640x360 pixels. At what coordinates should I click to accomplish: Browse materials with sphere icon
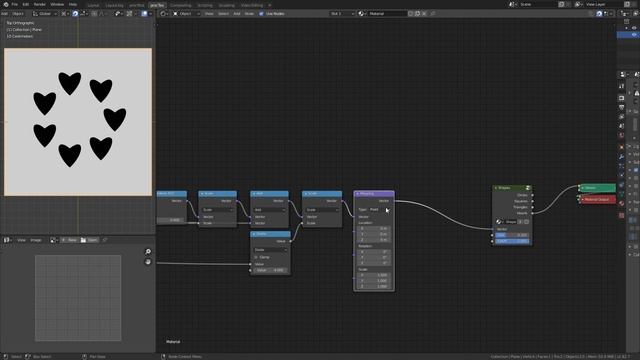point(362,13)
